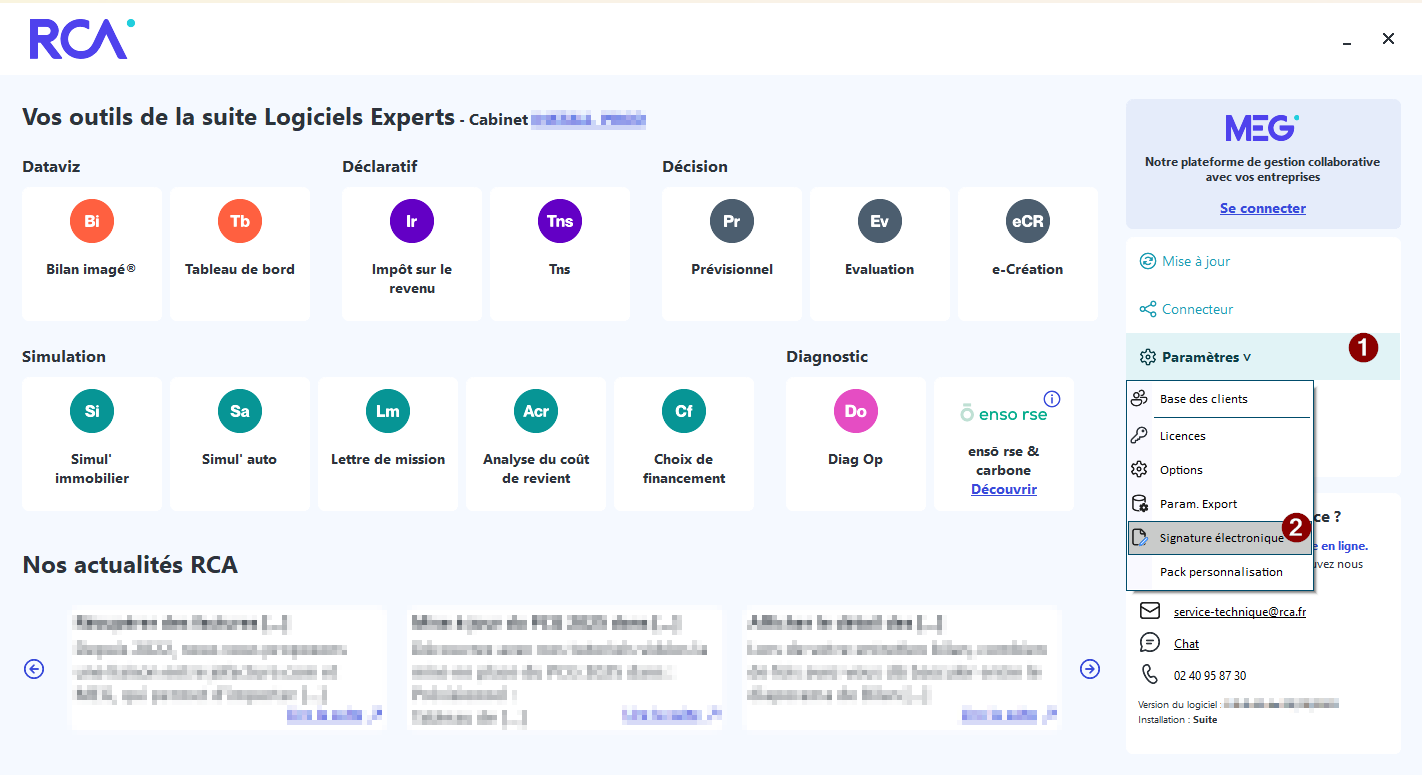Click the first blurred news card
Viewport: 1422px width, 775px height.
pyautogui.click(x=228, y=668)
